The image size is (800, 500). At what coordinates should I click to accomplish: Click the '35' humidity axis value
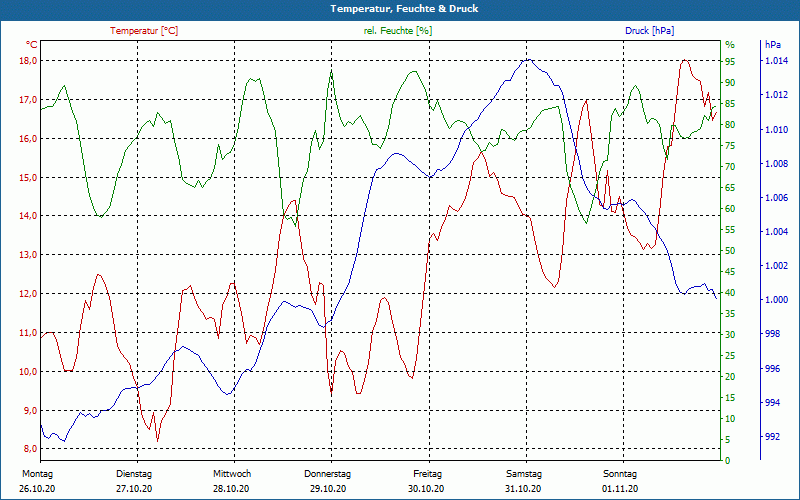pyautogui.click(x=730, y=314)
